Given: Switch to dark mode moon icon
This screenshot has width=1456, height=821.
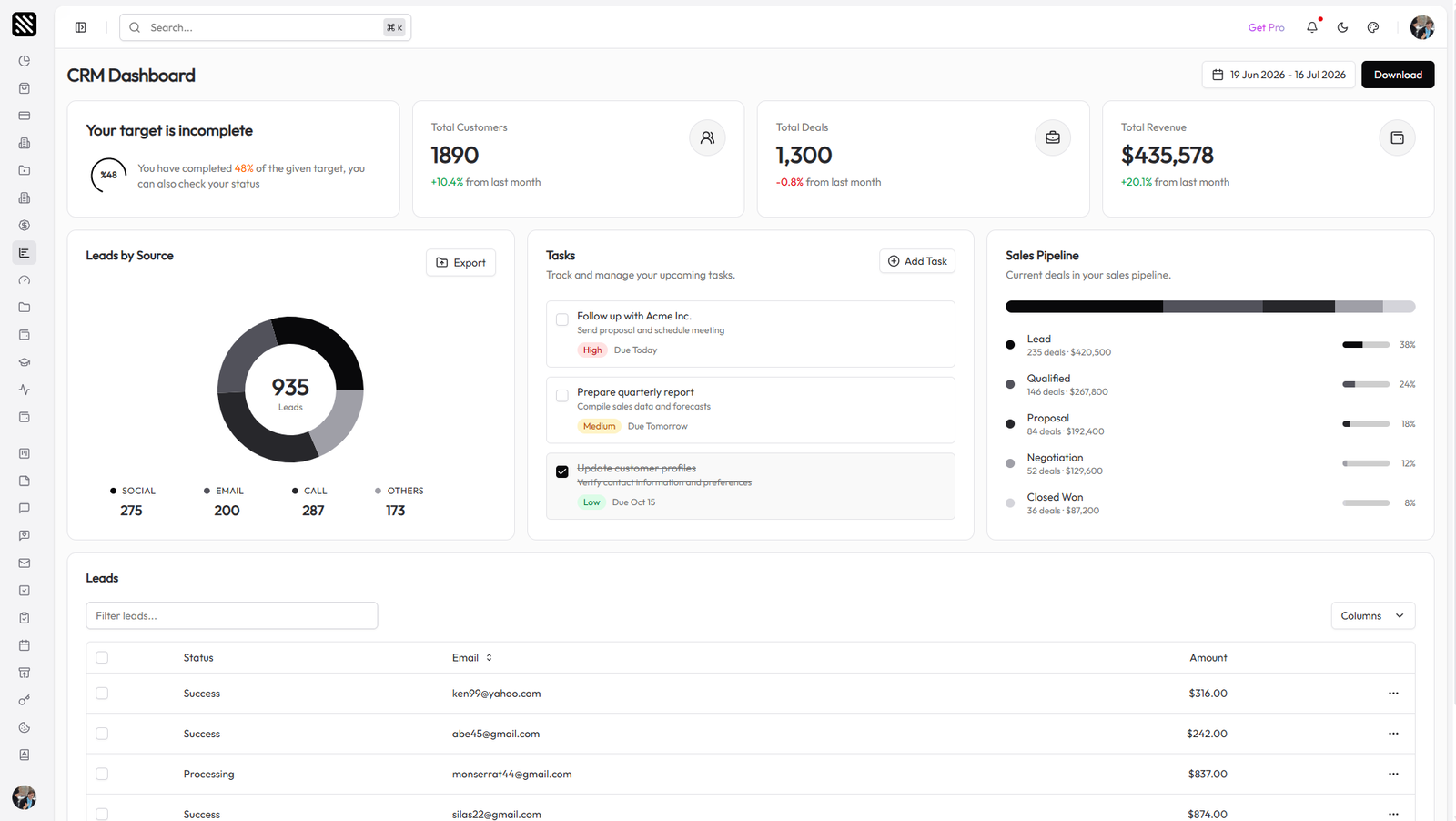Looking at the screenshot, I should pyautogui.click(x=1342, y=27).
